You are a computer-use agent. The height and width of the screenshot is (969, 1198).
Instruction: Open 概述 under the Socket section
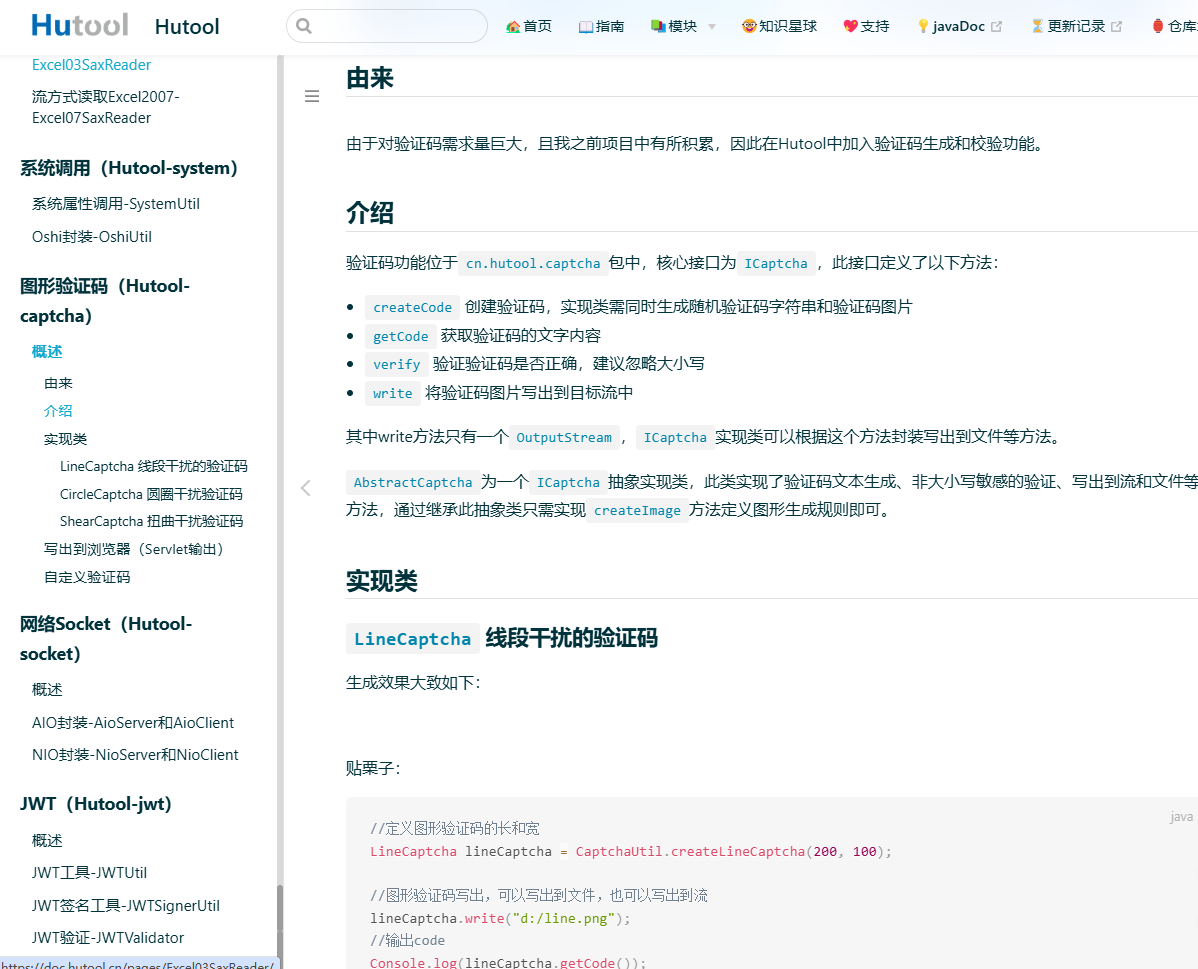tap(47, 690)
